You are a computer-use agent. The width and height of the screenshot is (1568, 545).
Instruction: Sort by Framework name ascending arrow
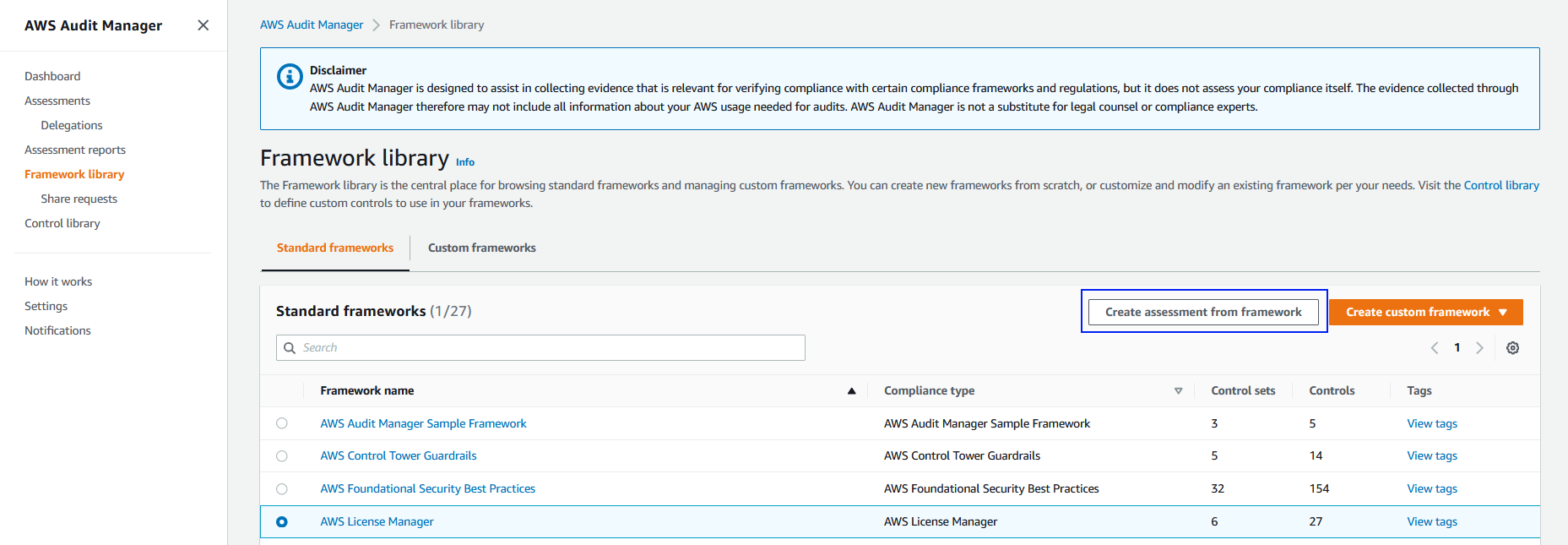click(851, 391)
